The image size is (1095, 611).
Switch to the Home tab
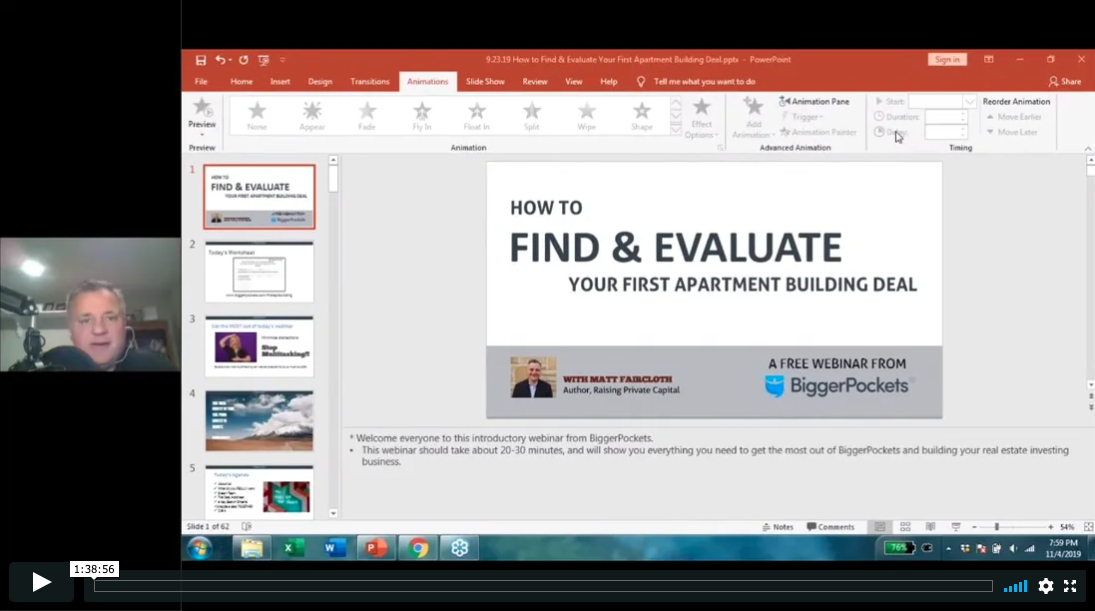[242, 82]
